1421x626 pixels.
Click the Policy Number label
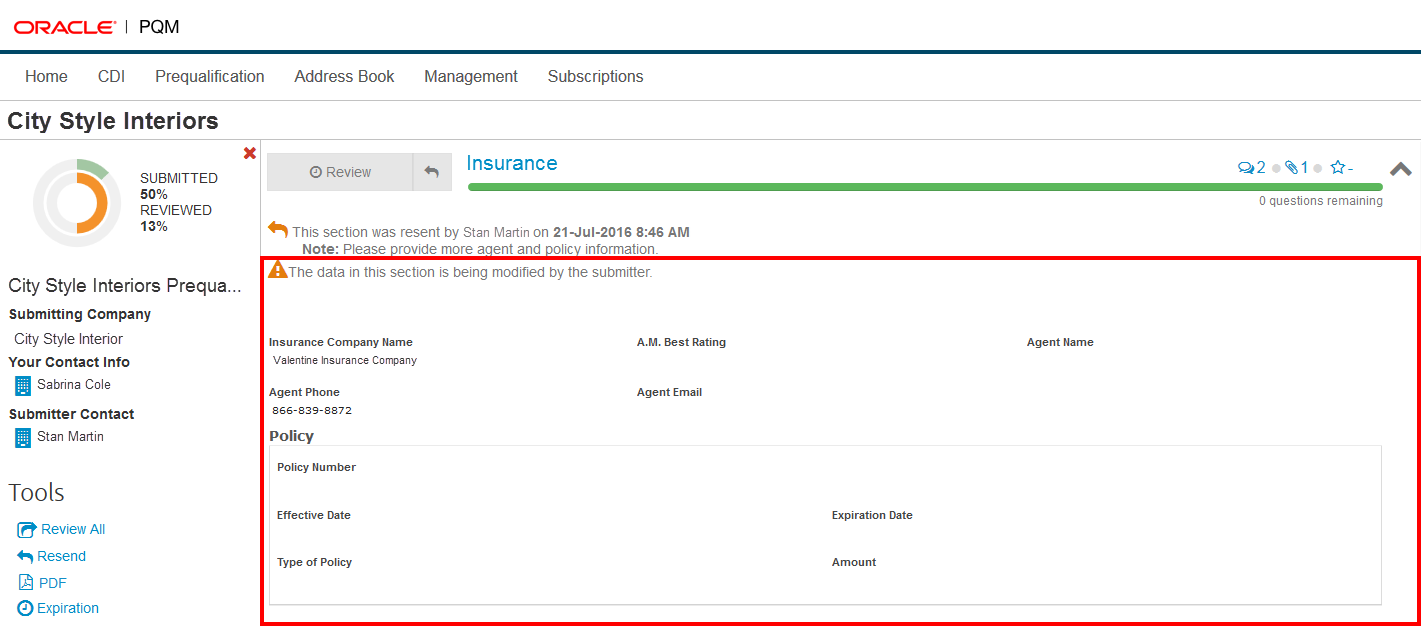pos(316,467)
